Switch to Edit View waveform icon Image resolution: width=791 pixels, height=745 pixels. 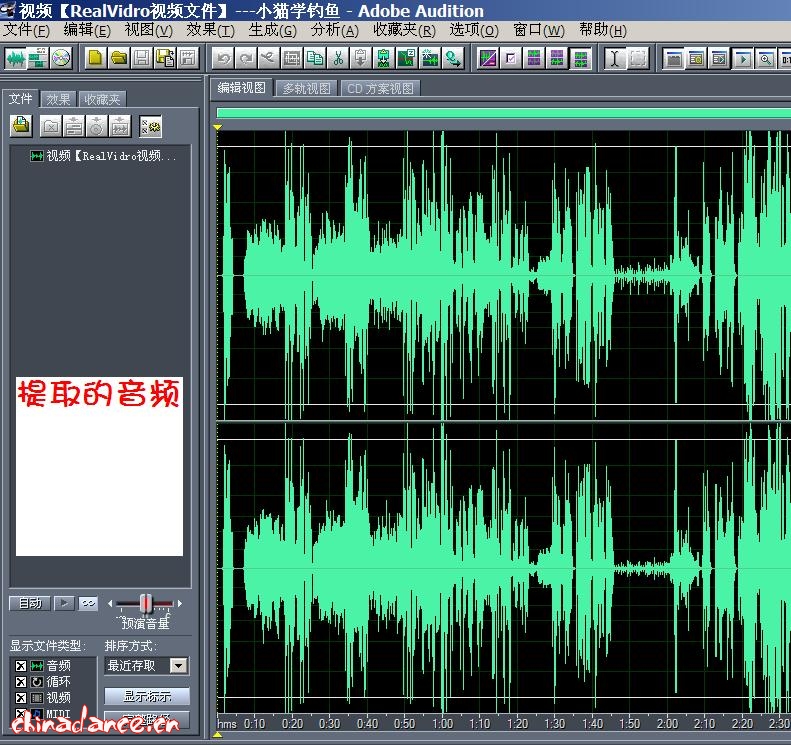coord(15,58)
